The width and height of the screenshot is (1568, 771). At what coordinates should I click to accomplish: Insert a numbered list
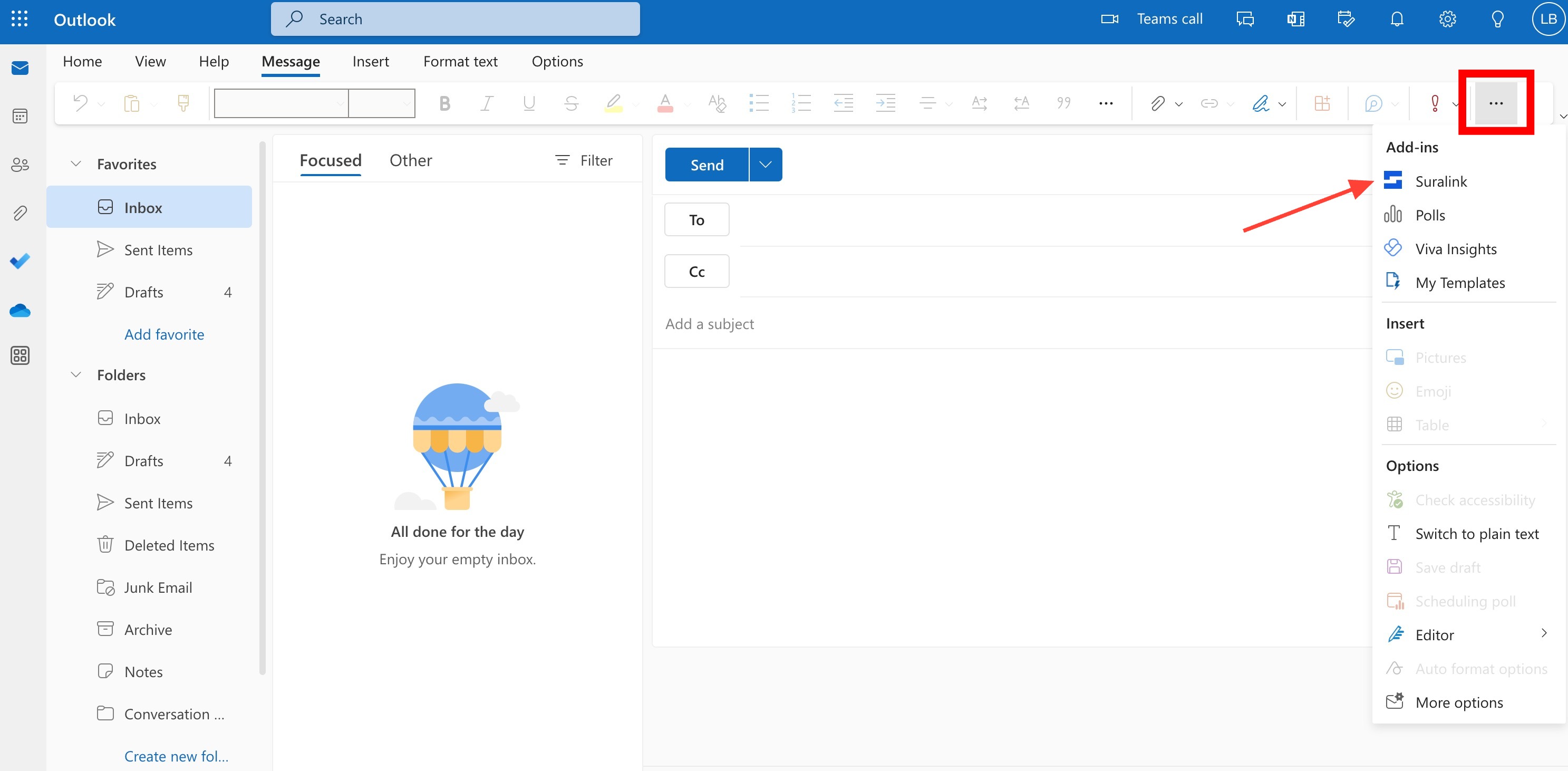801,103
